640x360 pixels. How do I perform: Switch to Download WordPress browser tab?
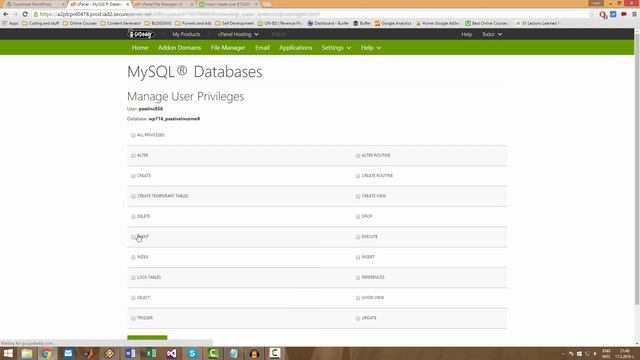coord(35,4)
